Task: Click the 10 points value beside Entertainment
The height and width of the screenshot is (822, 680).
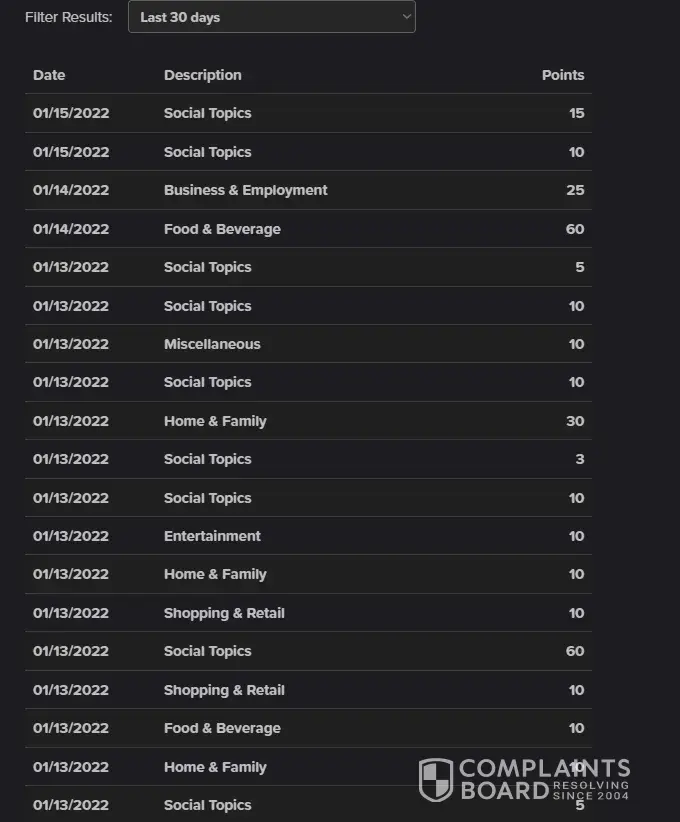Action: coord(576,536)
